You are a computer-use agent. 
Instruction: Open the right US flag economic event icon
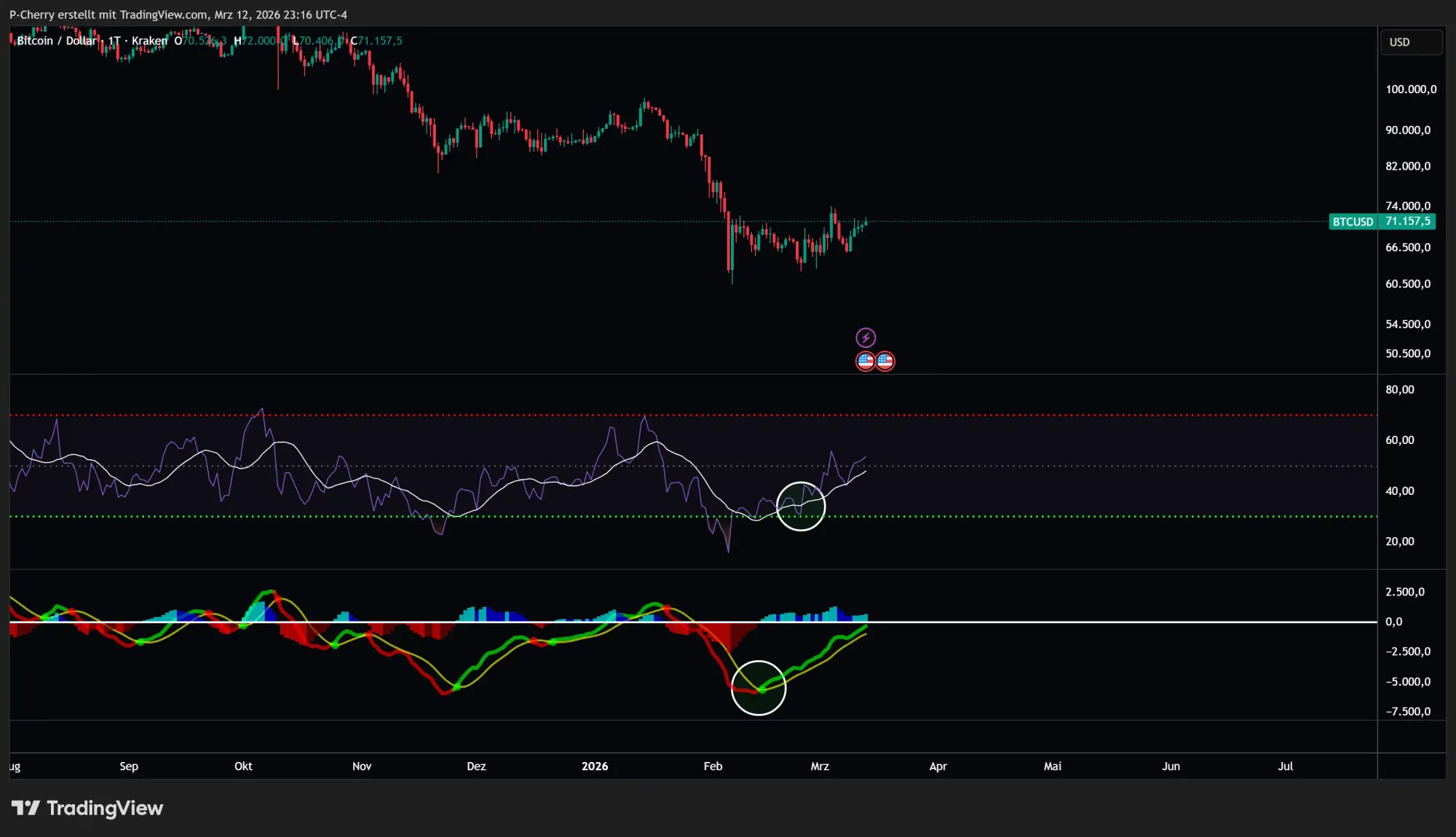[x=885, y=360]
